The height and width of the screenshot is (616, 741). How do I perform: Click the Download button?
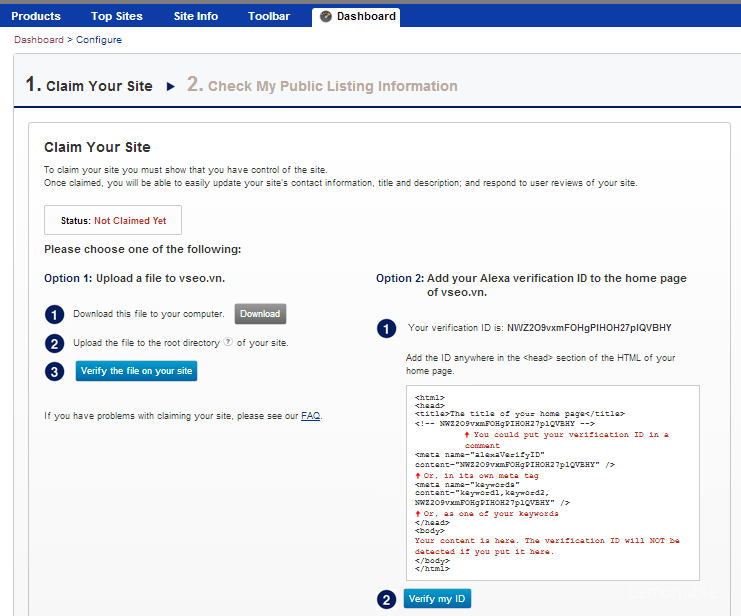tap(260, 314)
